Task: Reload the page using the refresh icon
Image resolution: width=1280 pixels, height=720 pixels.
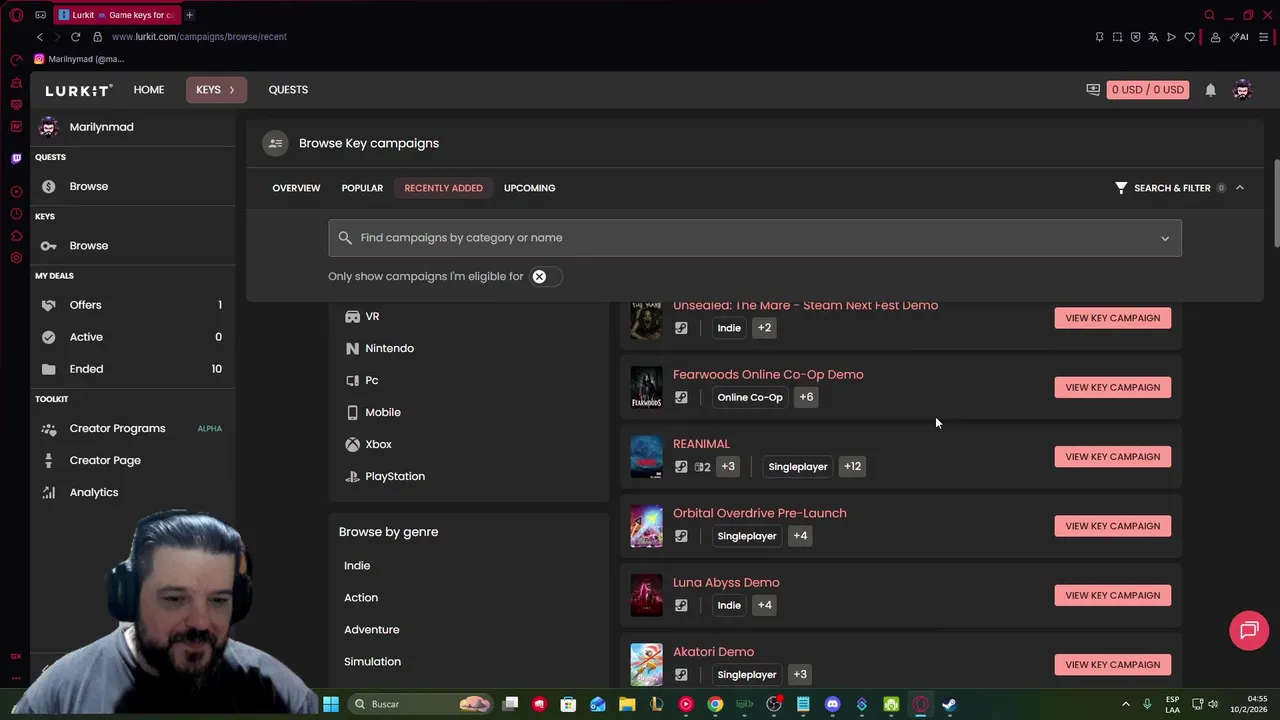Action: (x=75, y=37)
